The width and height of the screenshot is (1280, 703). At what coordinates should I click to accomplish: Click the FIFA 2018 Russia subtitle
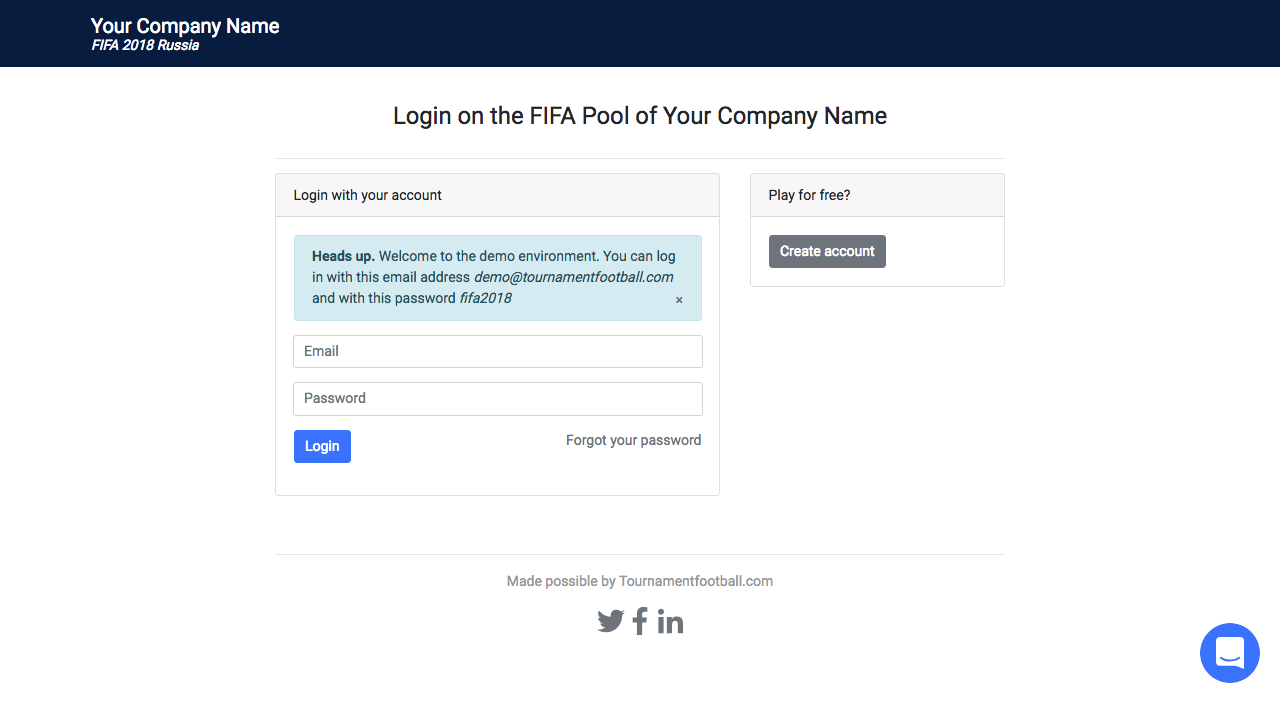[145, 45]
